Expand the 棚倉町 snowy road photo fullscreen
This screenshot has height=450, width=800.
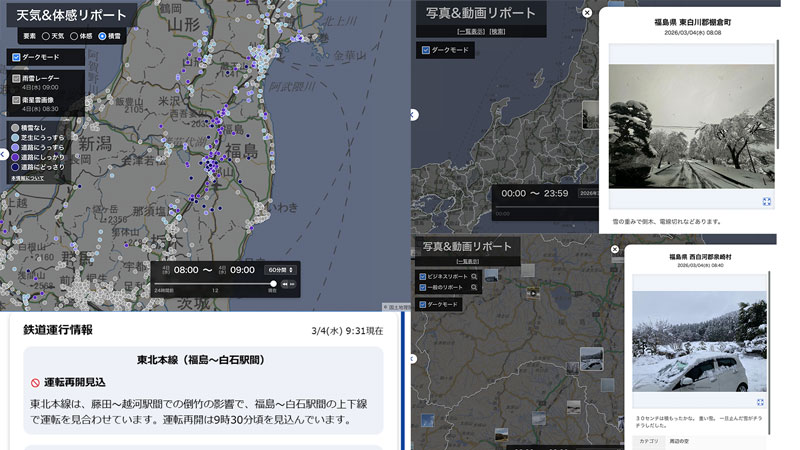pyautogui.click(x=767, y=201)
